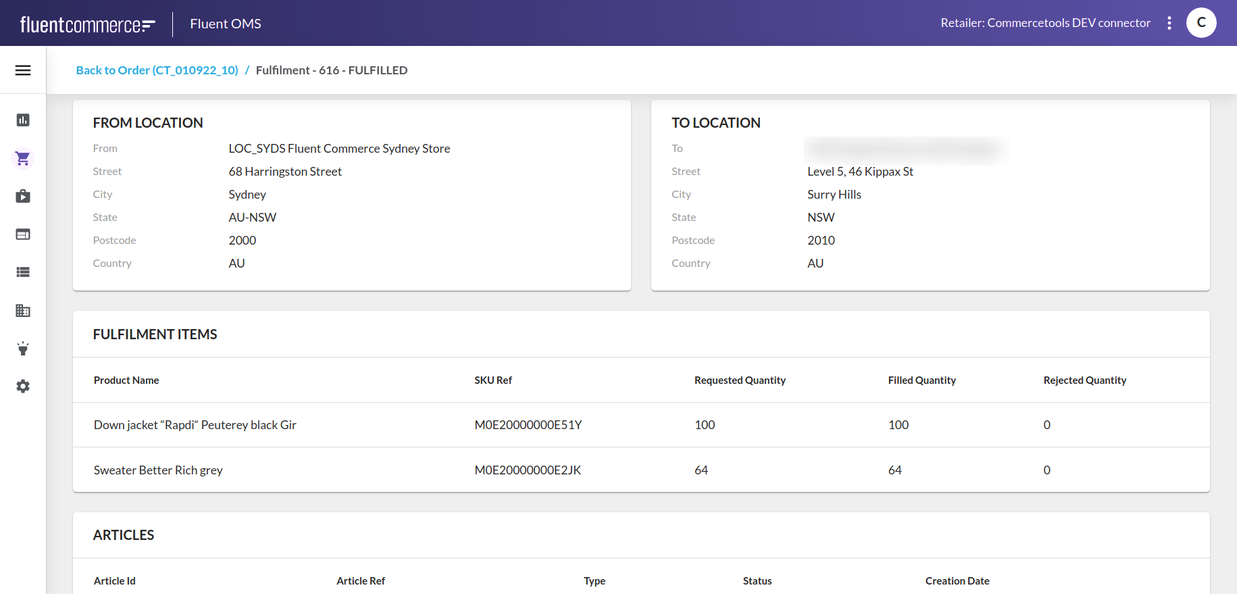
Task: Click the user avatar labeled C
Action: (1201, 23)
